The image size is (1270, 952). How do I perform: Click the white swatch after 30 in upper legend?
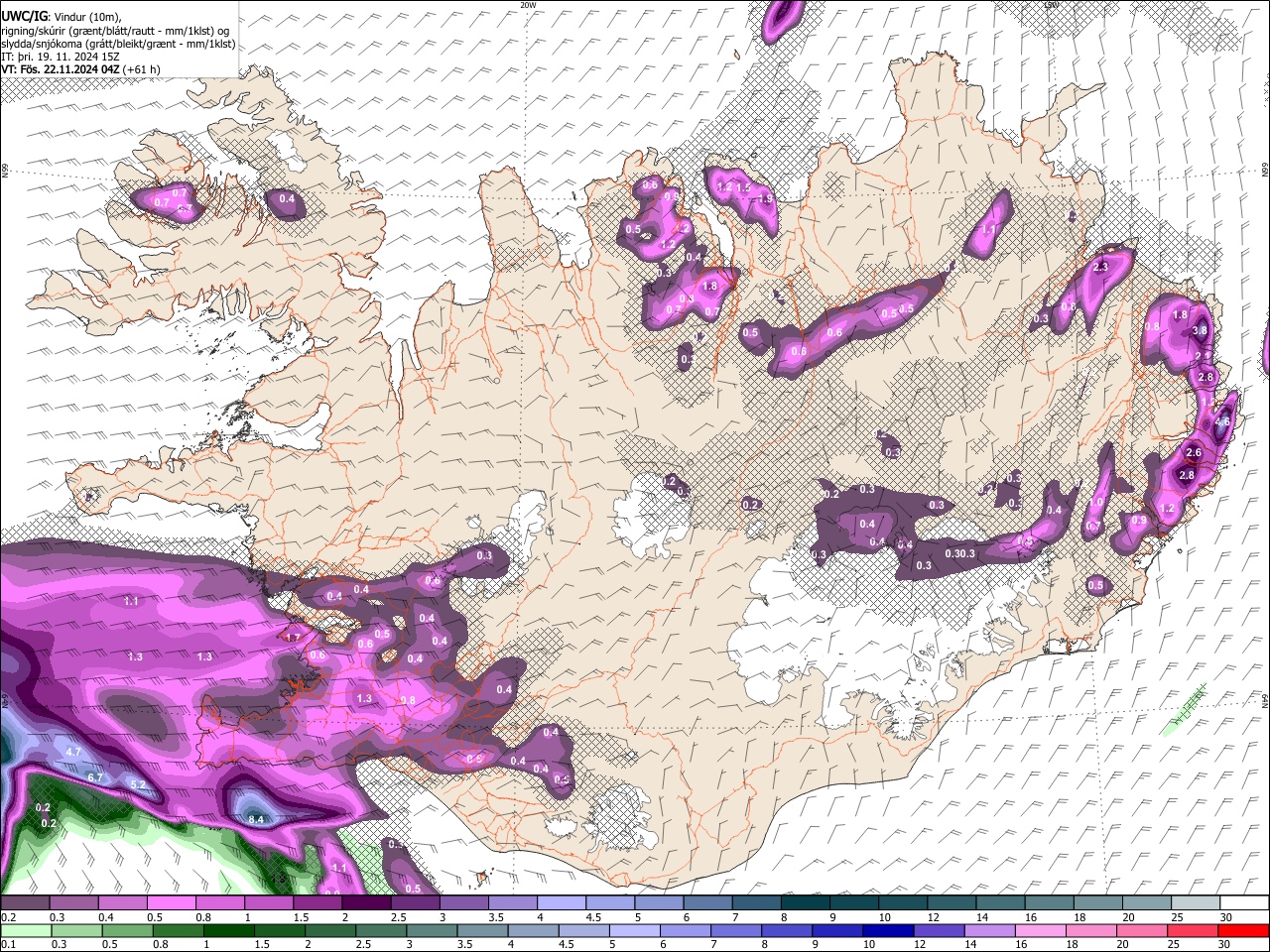1245,903
